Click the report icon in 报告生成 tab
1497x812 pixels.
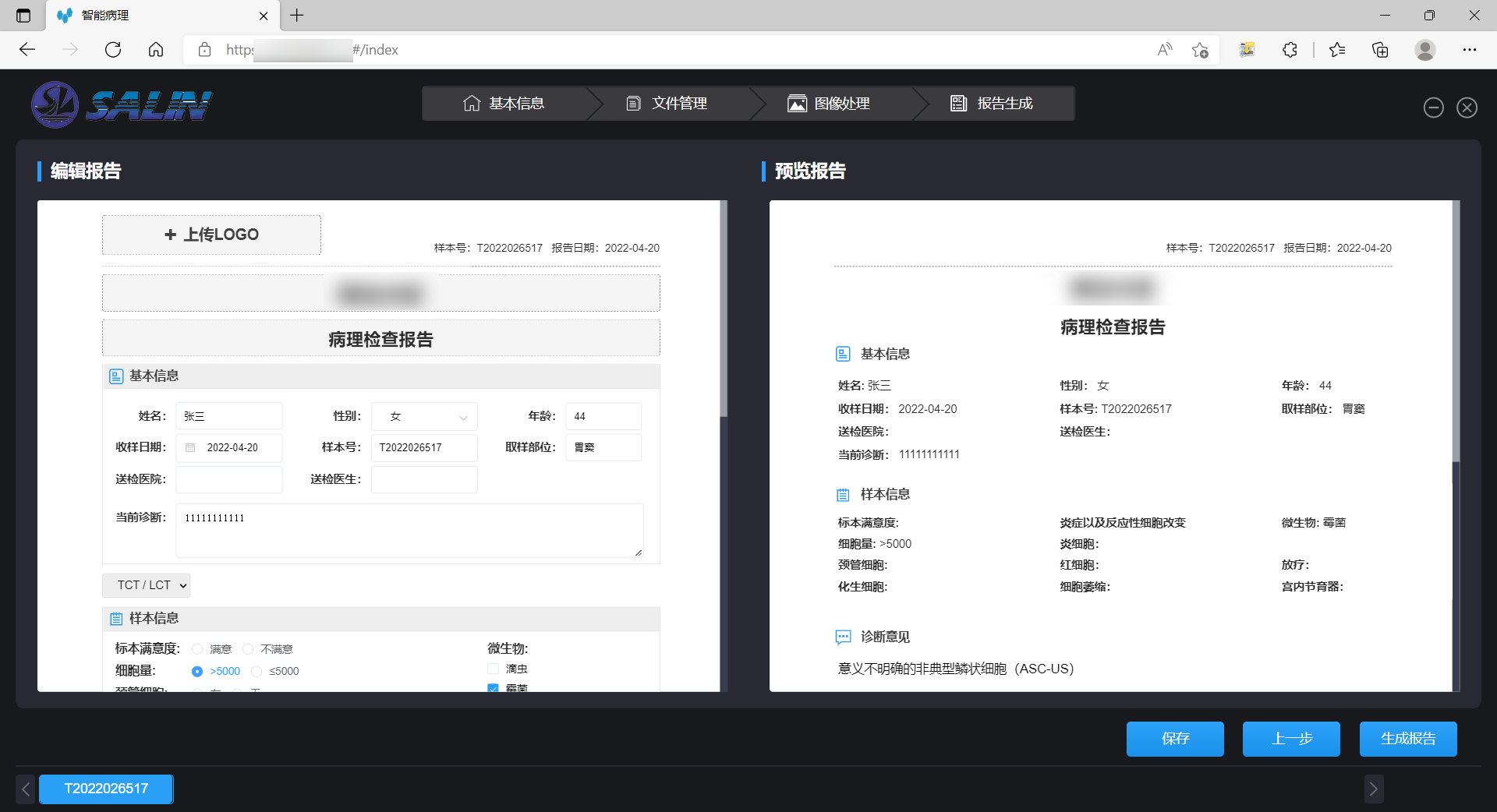959,104
